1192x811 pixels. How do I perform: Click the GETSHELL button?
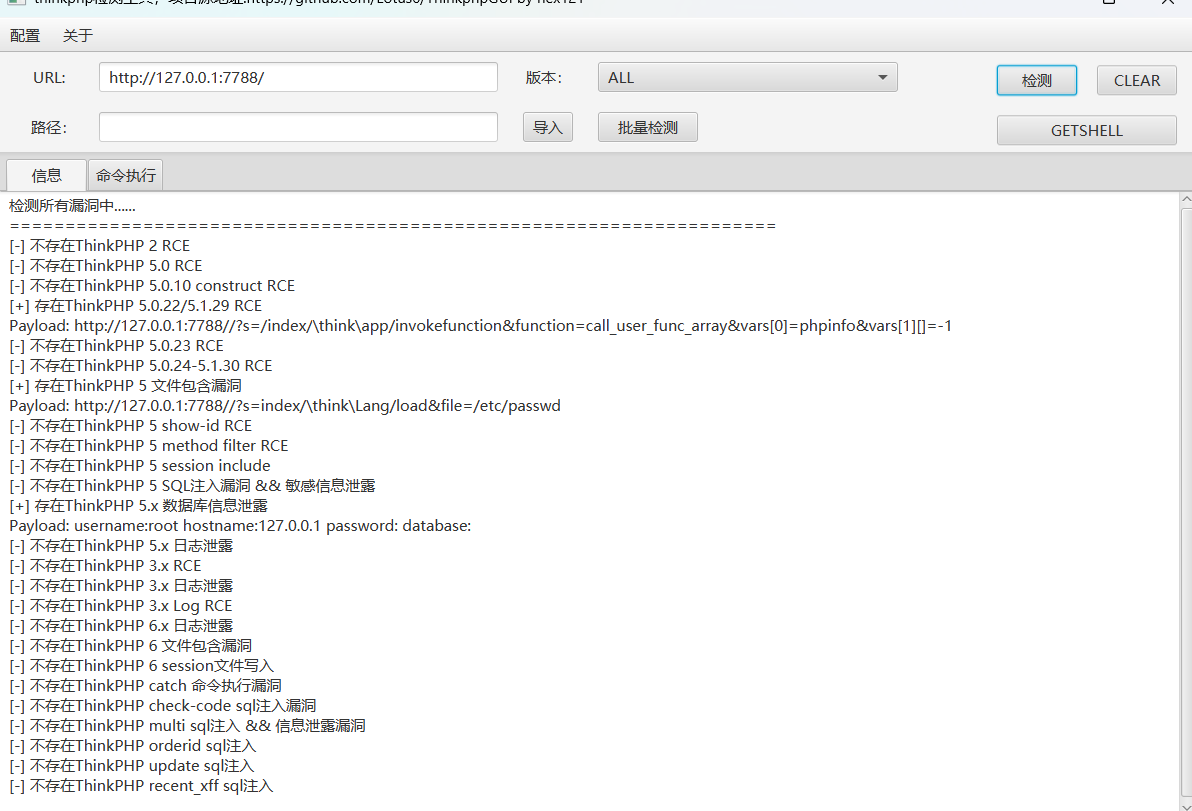pyautogui.click(x=1086, y=131)
